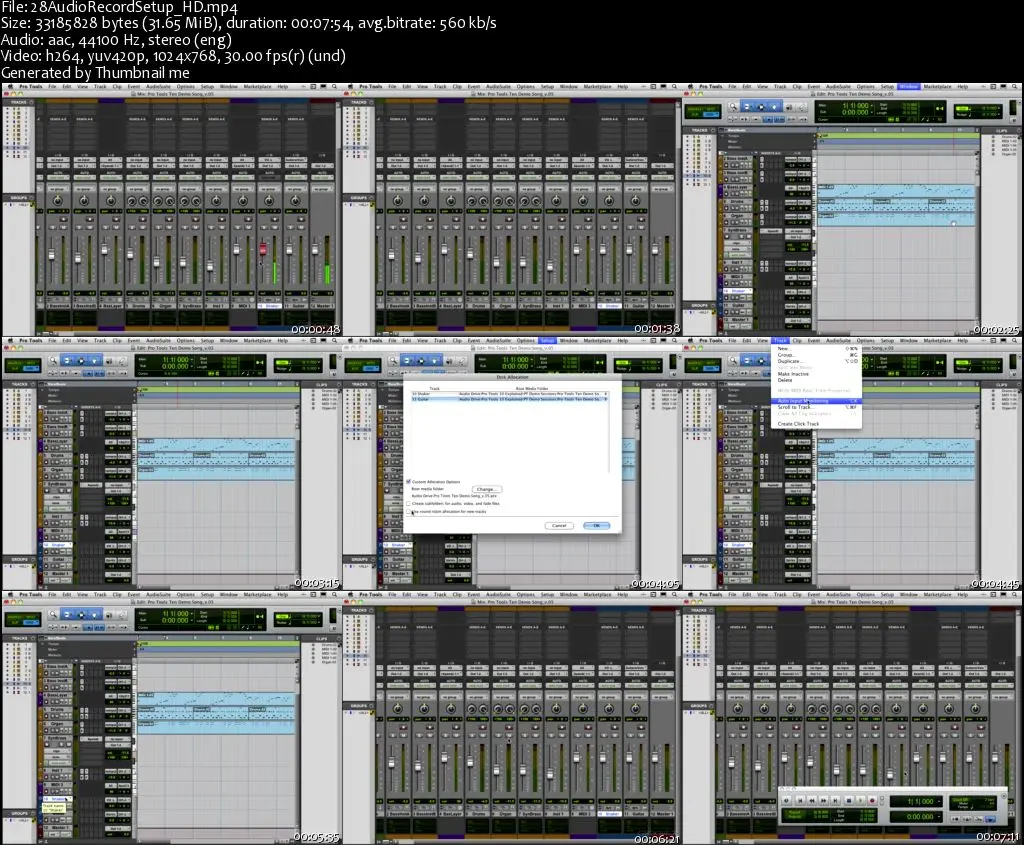
Task: Click the Guitar pan knob in the 00:01:38 mixer
Action: point(635,200)
